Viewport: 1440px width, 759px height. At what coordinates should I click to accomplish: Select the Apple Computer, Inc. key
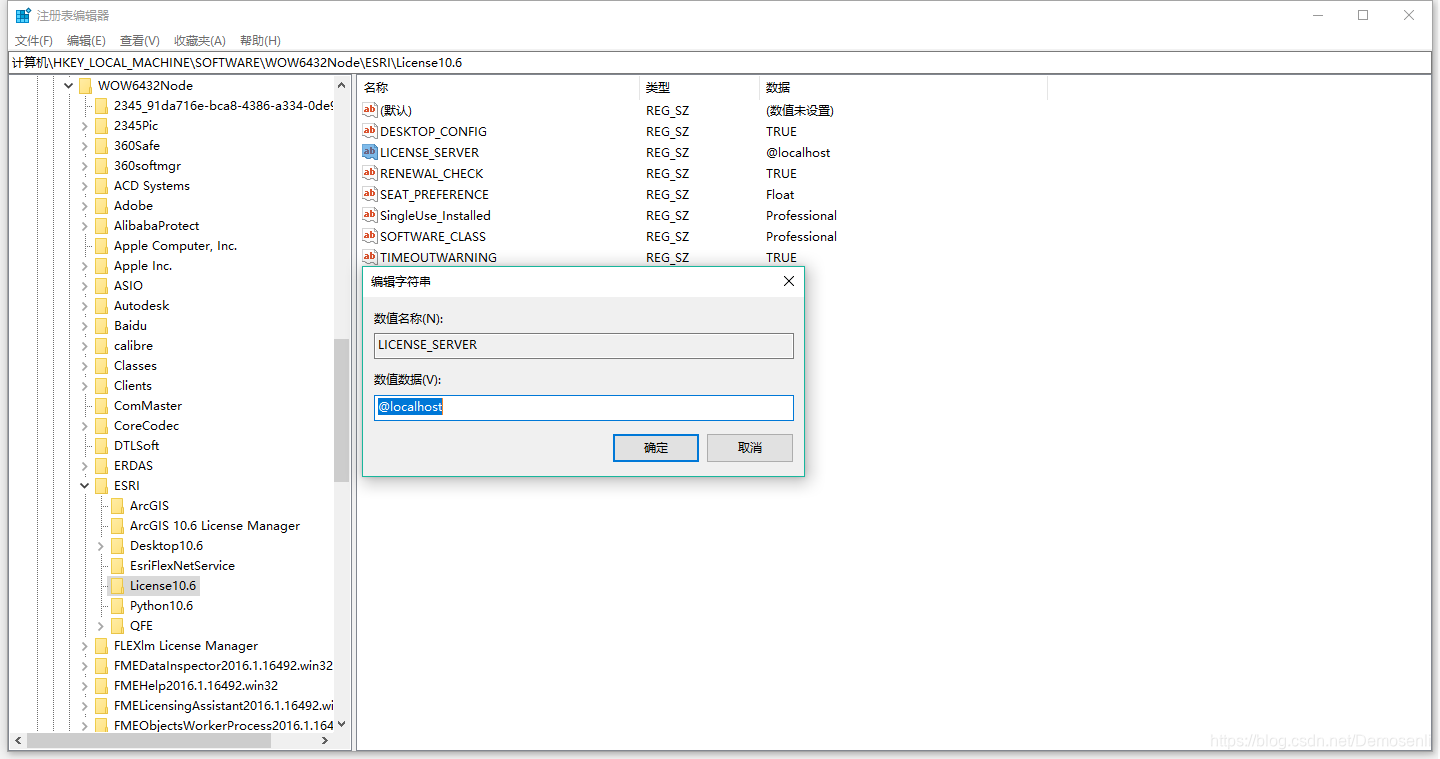[x=175, y=245]
